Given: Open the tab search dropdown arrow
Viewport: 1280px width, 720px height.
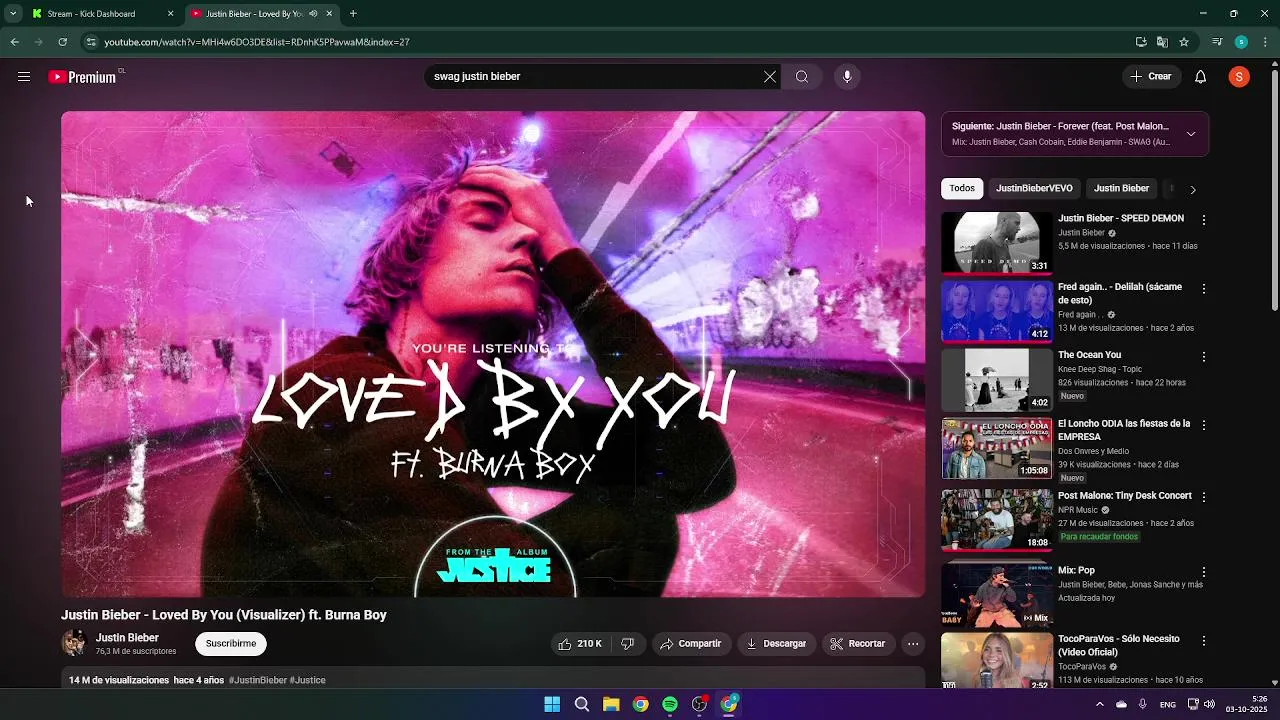Looking at the screenshot, I should (13, 14).
